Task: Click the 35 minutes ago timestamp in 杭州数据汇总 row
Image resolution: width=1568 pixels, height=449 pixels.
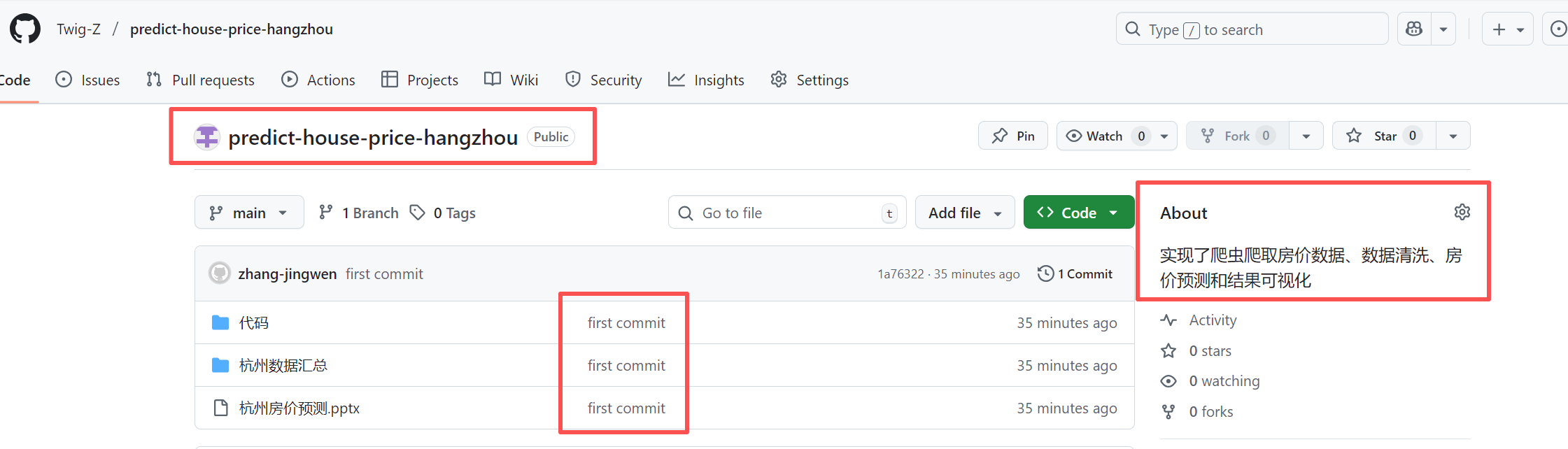Action: (x=1067, y=365)
